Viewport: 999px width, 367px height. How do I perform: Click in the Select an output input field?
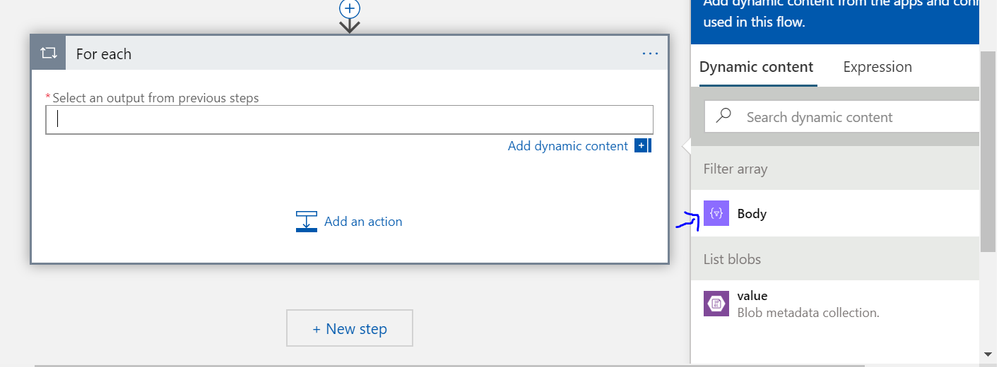pyautogui.click(x=349, y=119)
